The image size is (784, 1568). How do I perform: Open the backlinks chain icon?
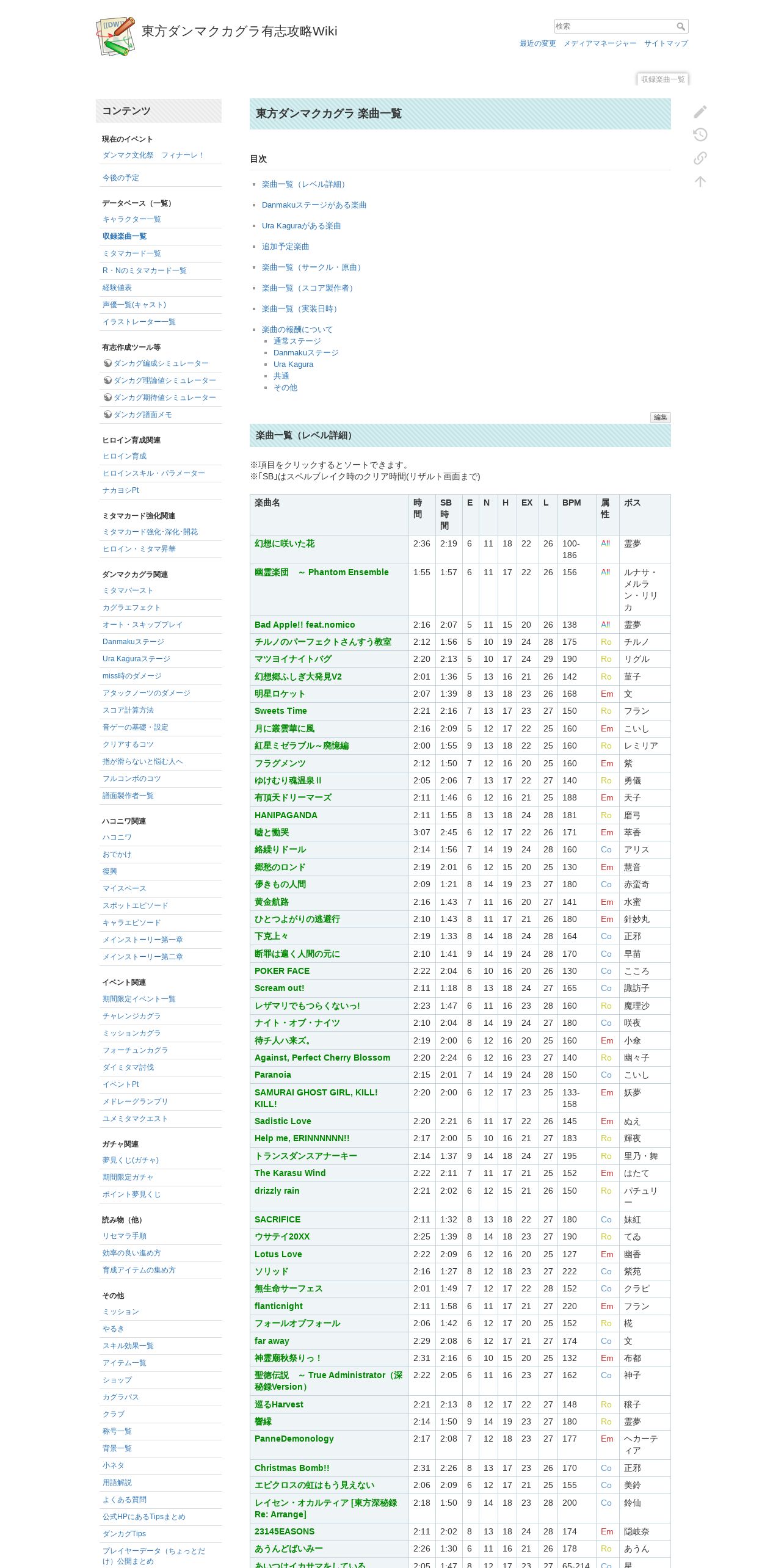point(700,158)
